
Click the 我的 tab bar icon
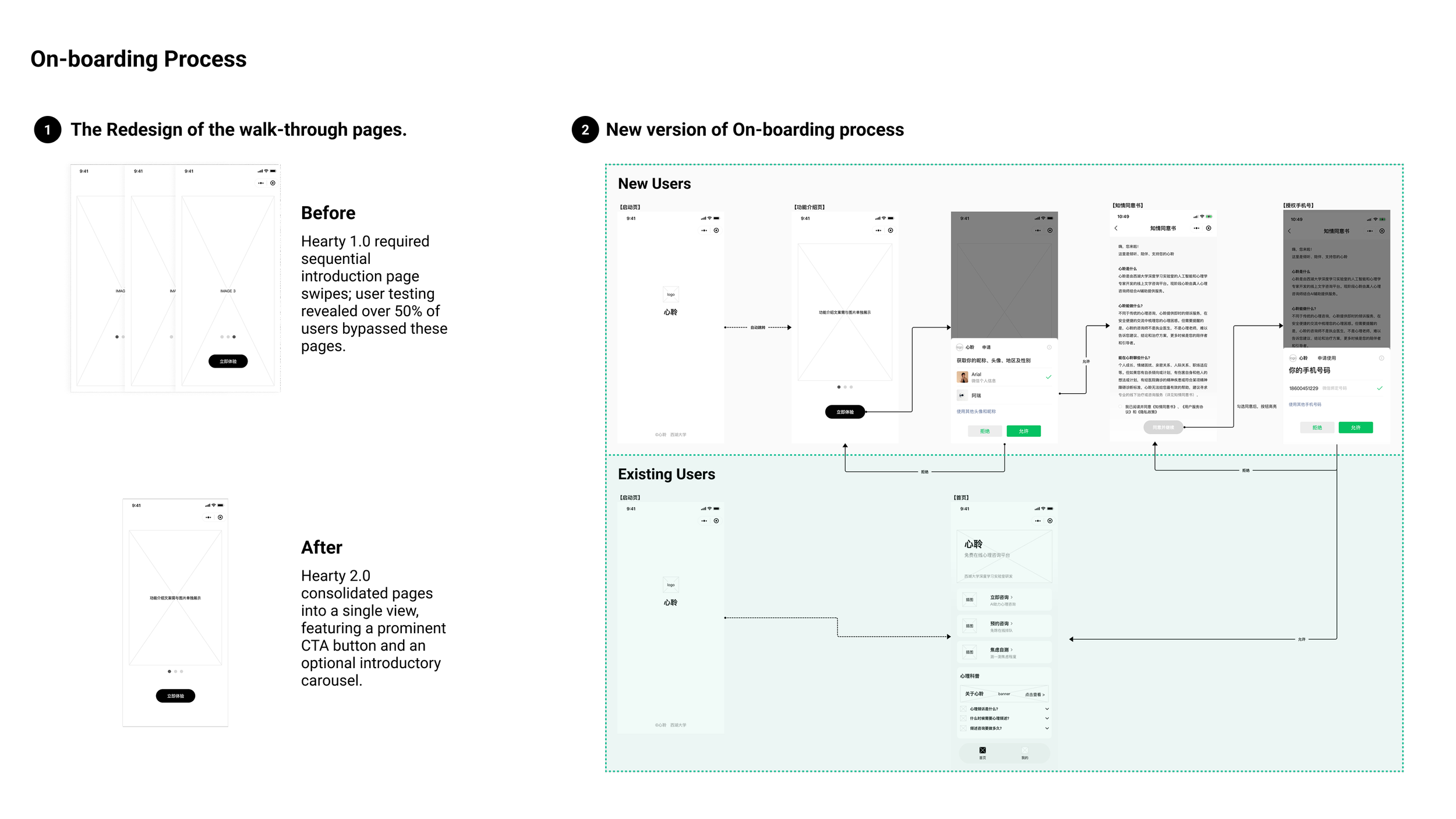pos(1024,750)
